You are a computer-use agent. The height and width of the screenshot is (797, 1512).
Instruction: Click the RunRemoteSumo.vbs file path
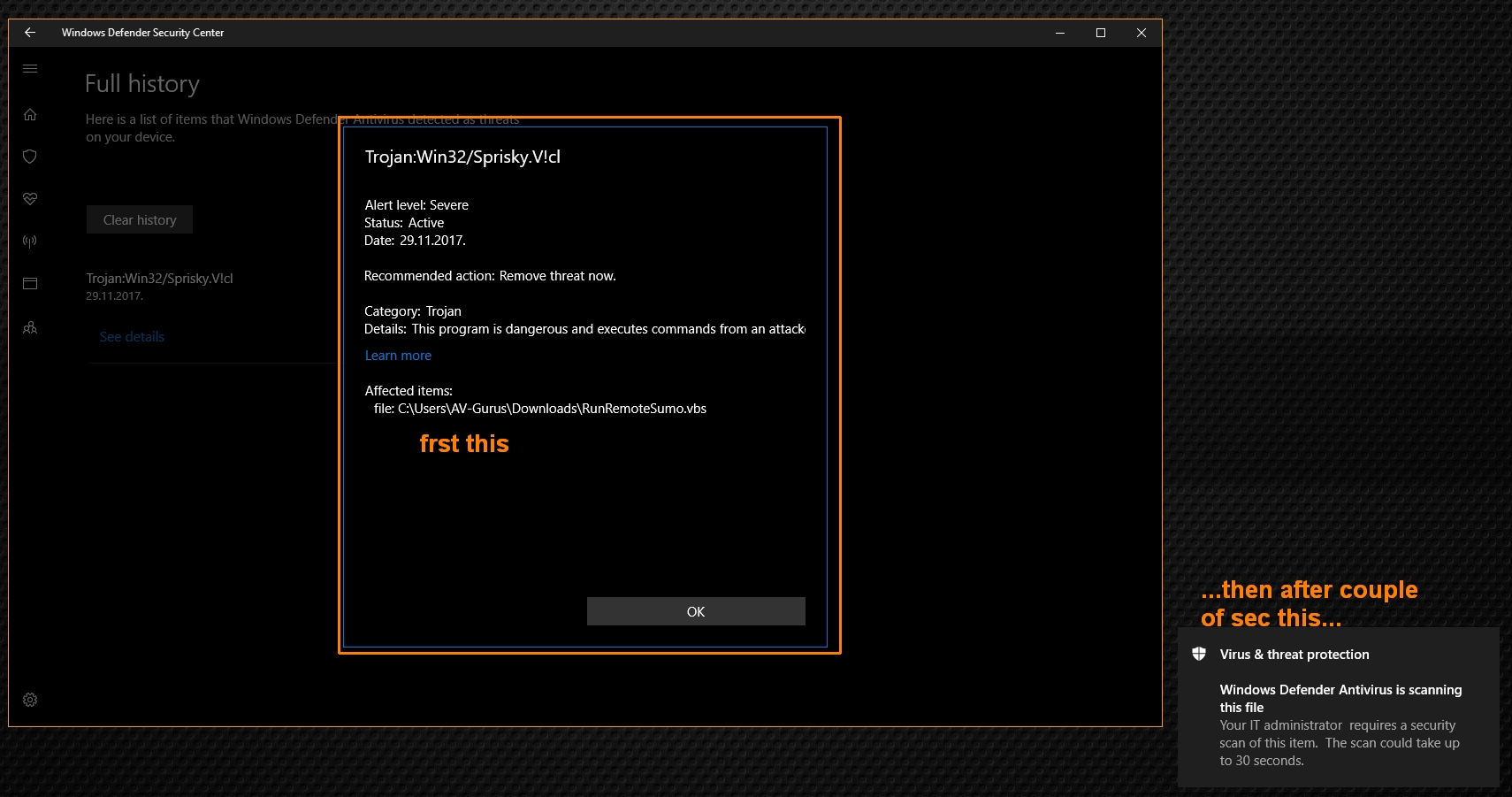click(540, 409)
